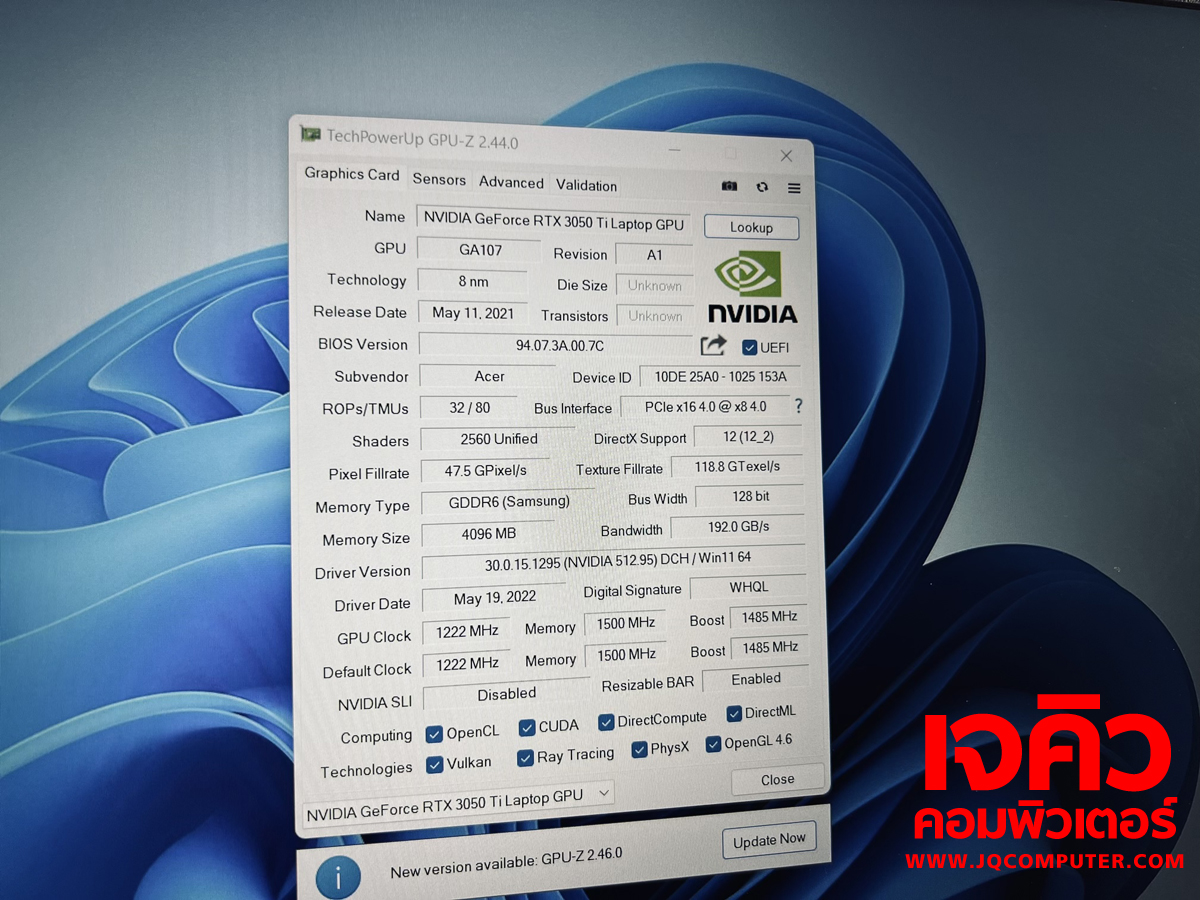Switch to the Validation tab
Image resolution: width=1200 pixels, height=900 pixels.
586,185
